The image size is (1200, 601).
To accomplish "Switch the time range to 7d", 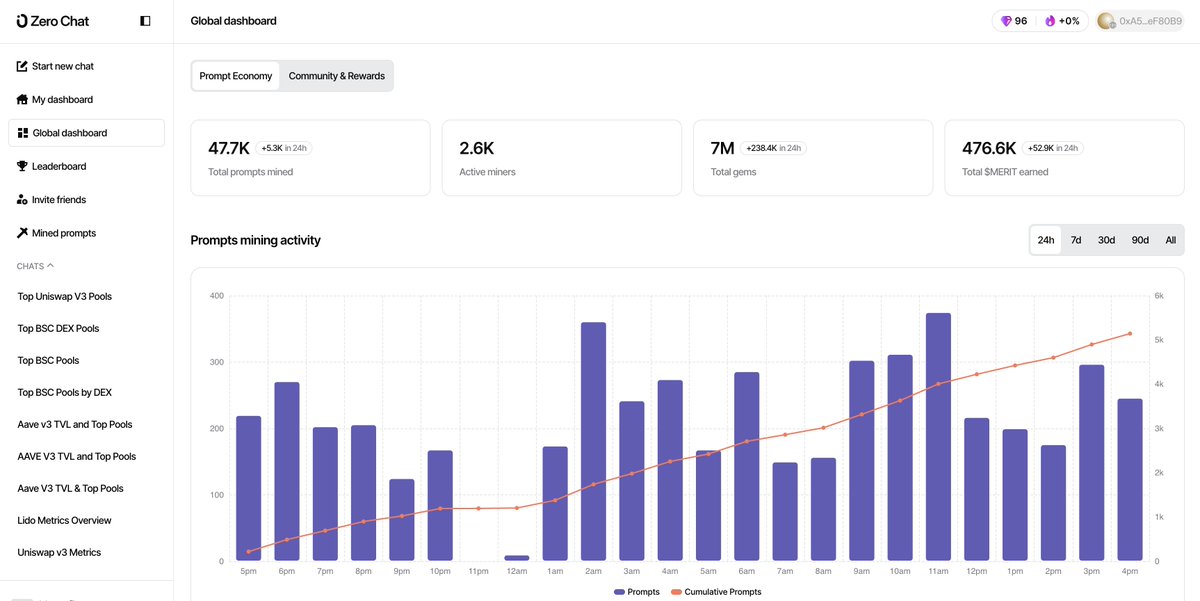I will 1075,239.
